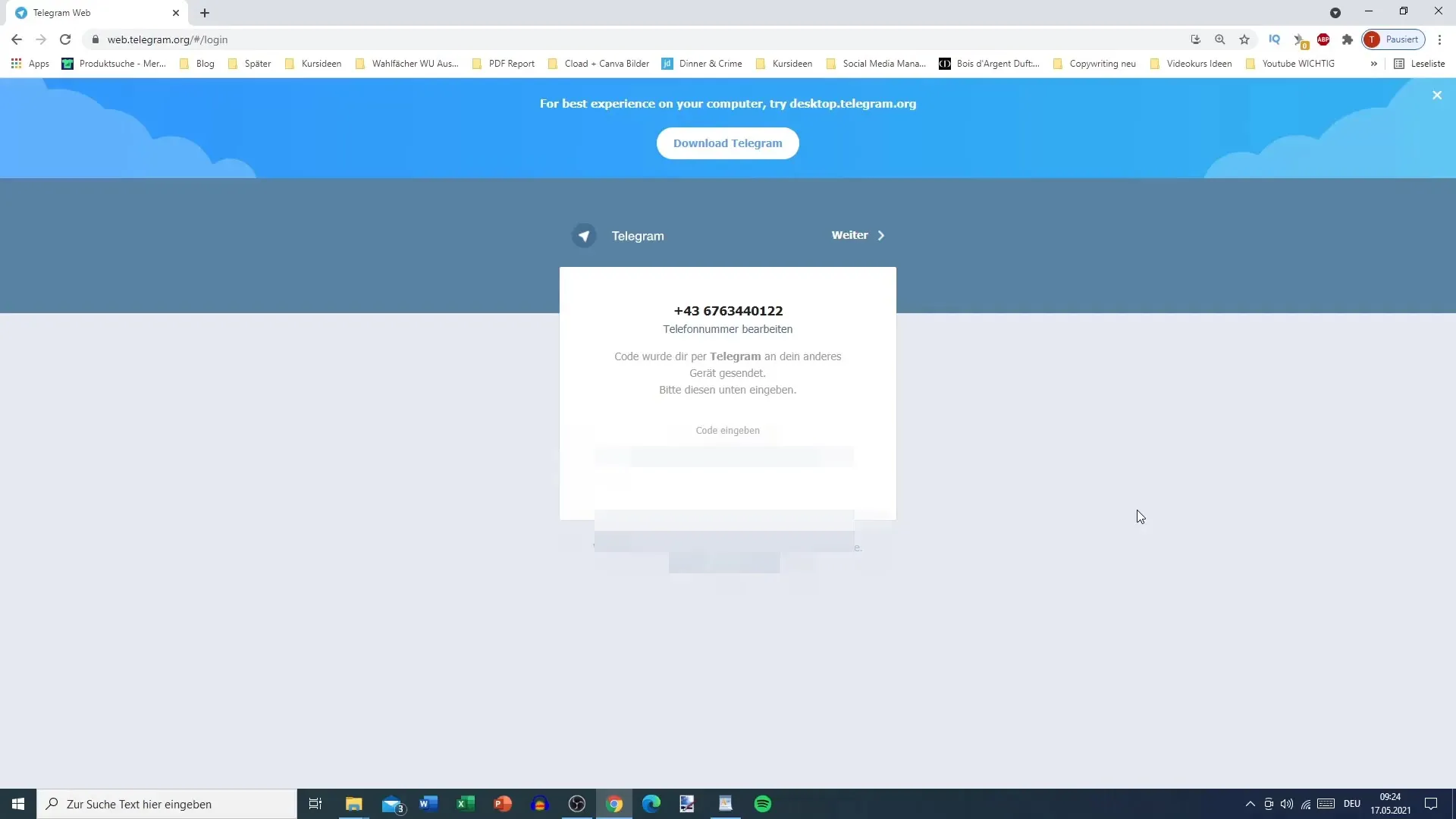Screen dimensions: 1456x819
Task: Click the back navigation arrow
Action: coord(17,39)
